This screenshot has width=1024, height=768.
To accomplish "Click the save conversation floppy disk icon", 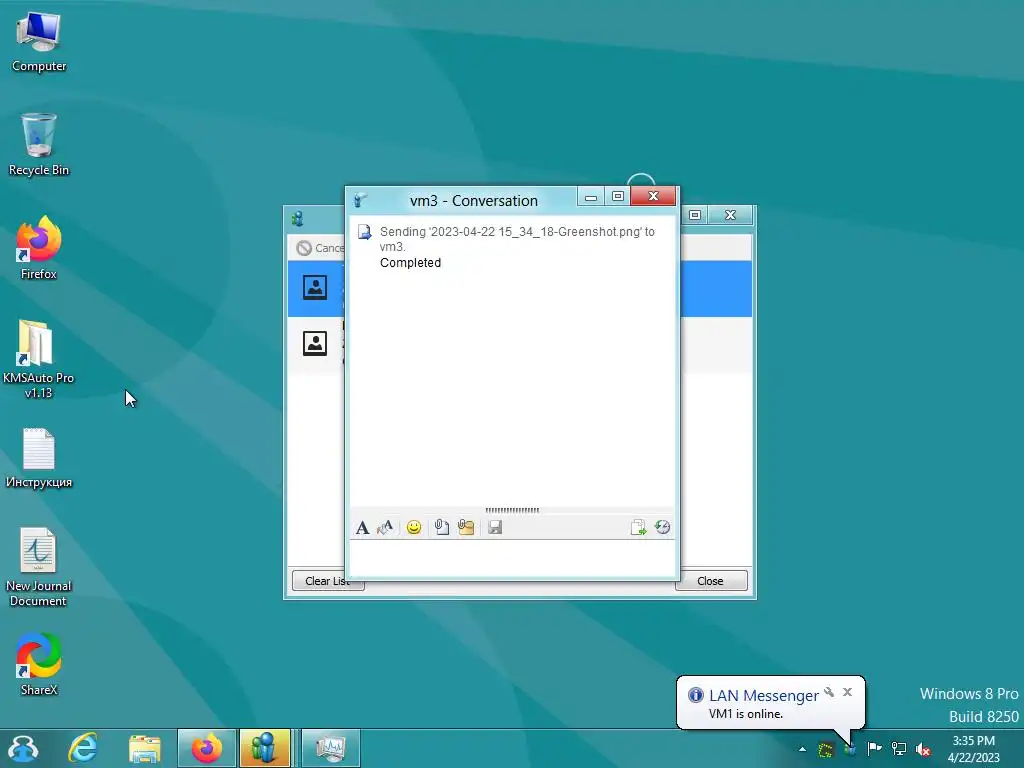I will (x=495, y=528).
